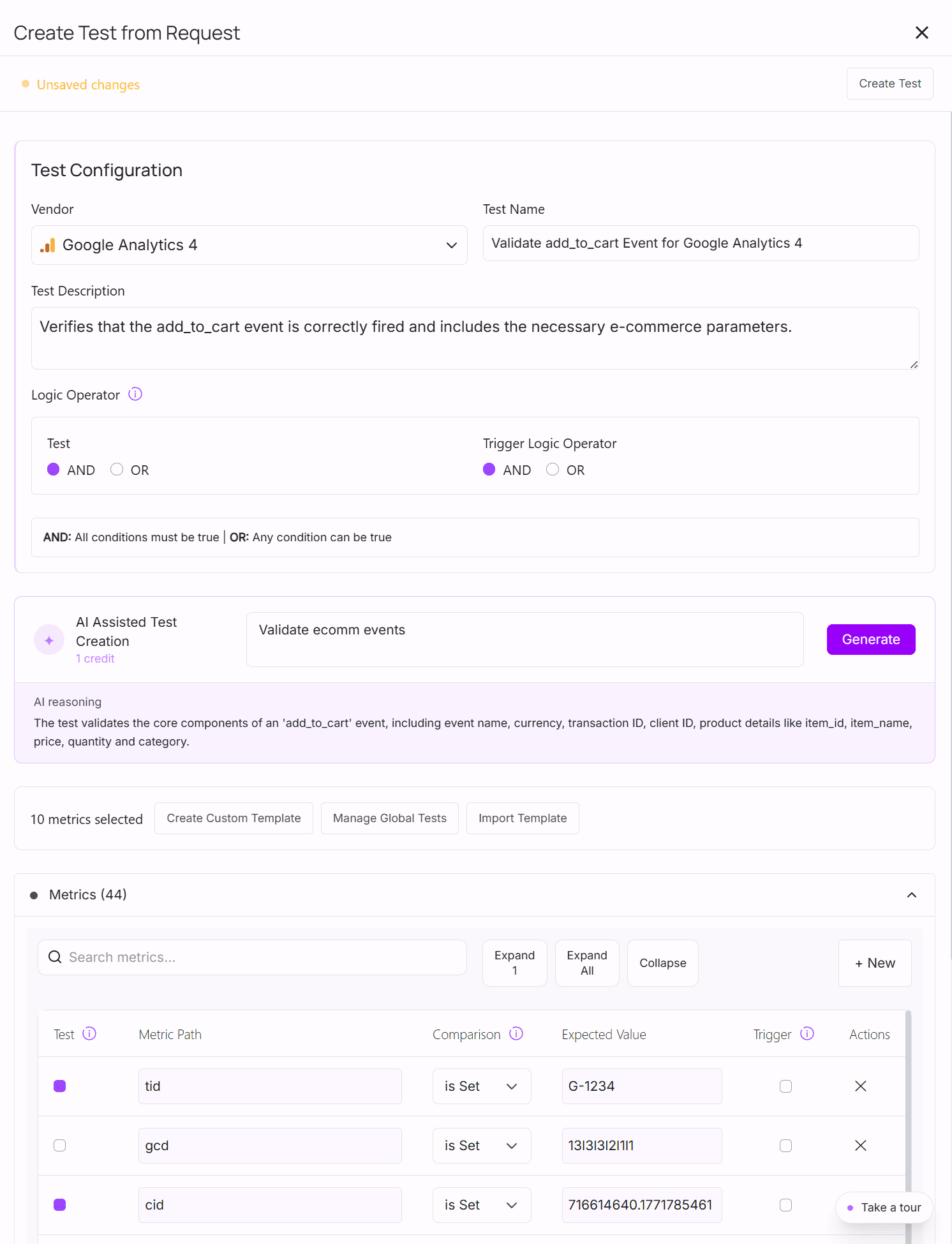
Task: Delete the gcd metric row
Action: 860,1146
